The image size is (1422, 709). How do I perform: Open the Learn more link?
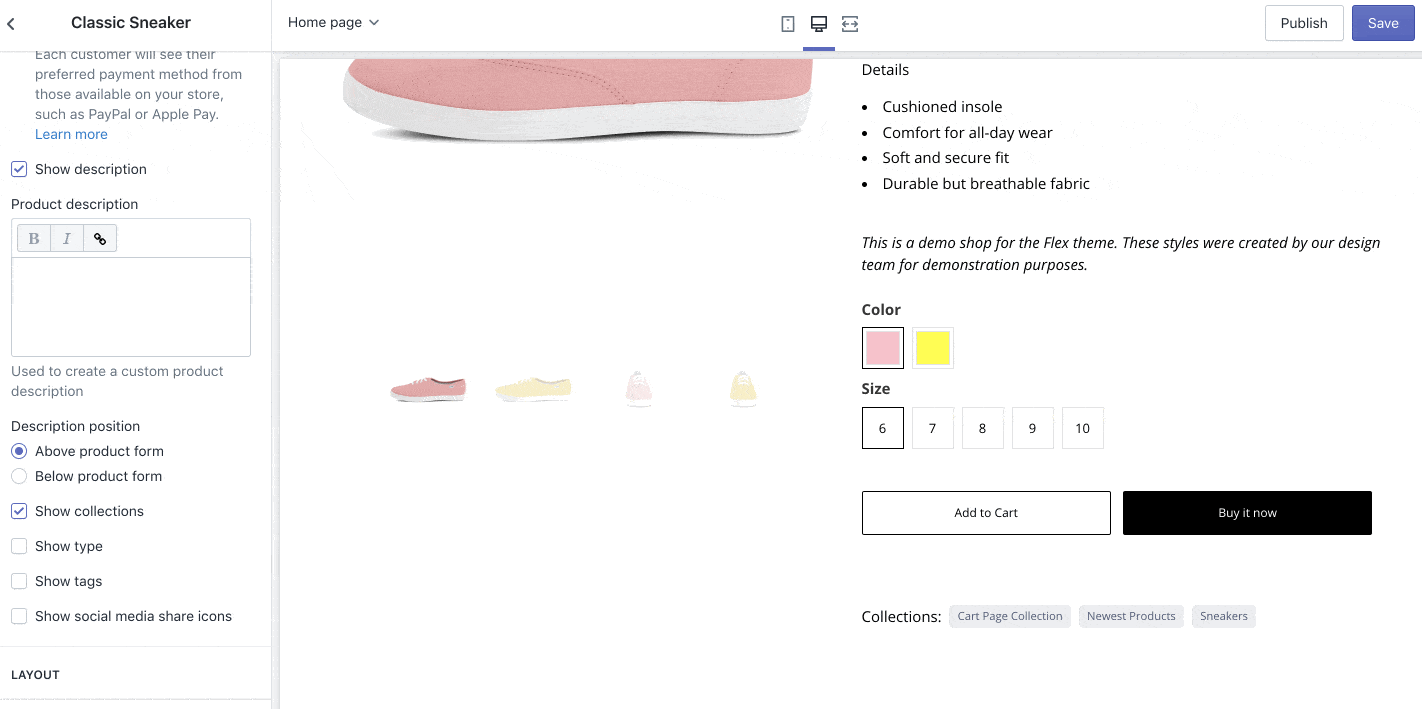71,134
